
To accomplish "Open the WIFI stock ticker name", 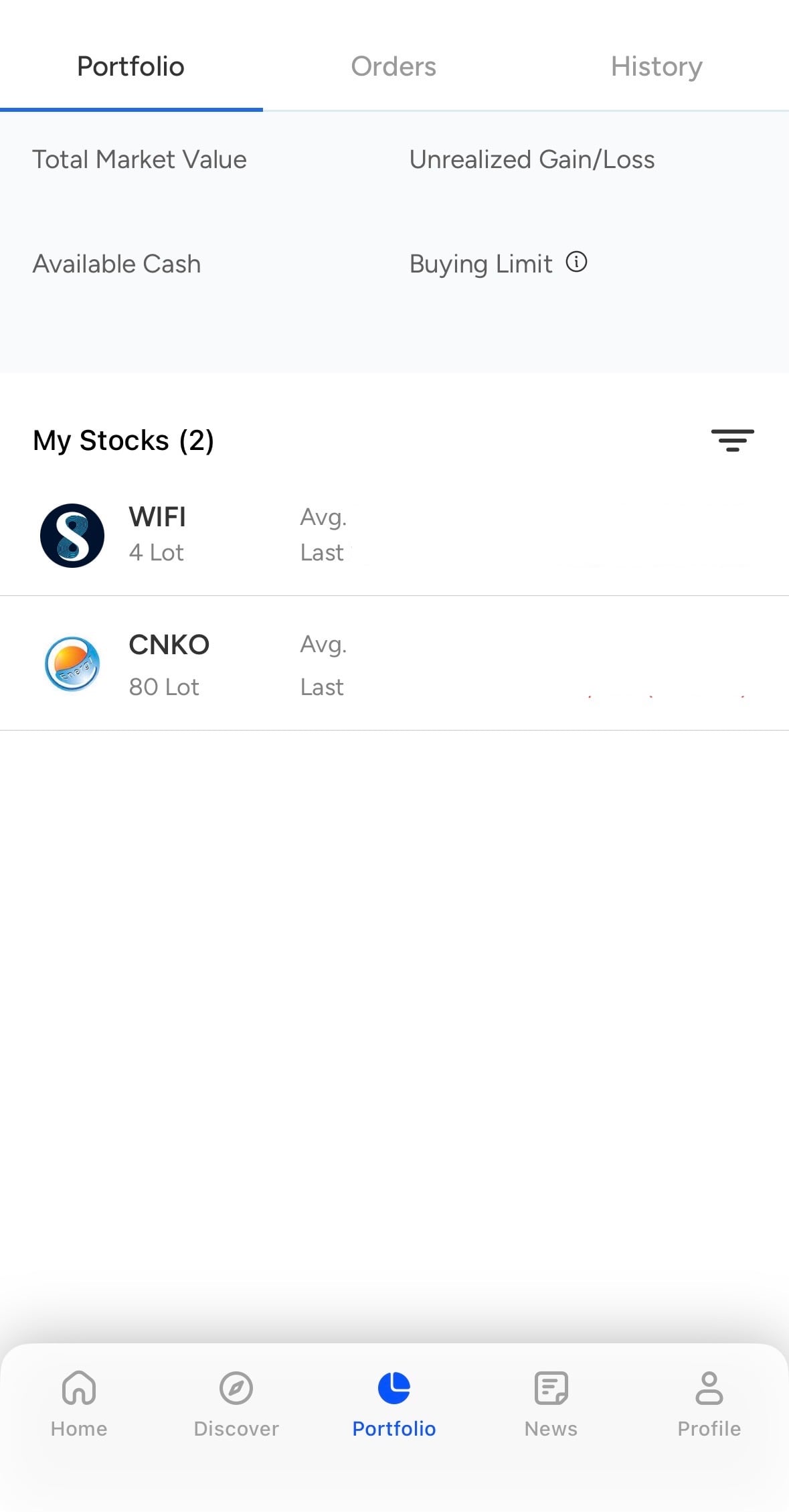I will [157, 517].
